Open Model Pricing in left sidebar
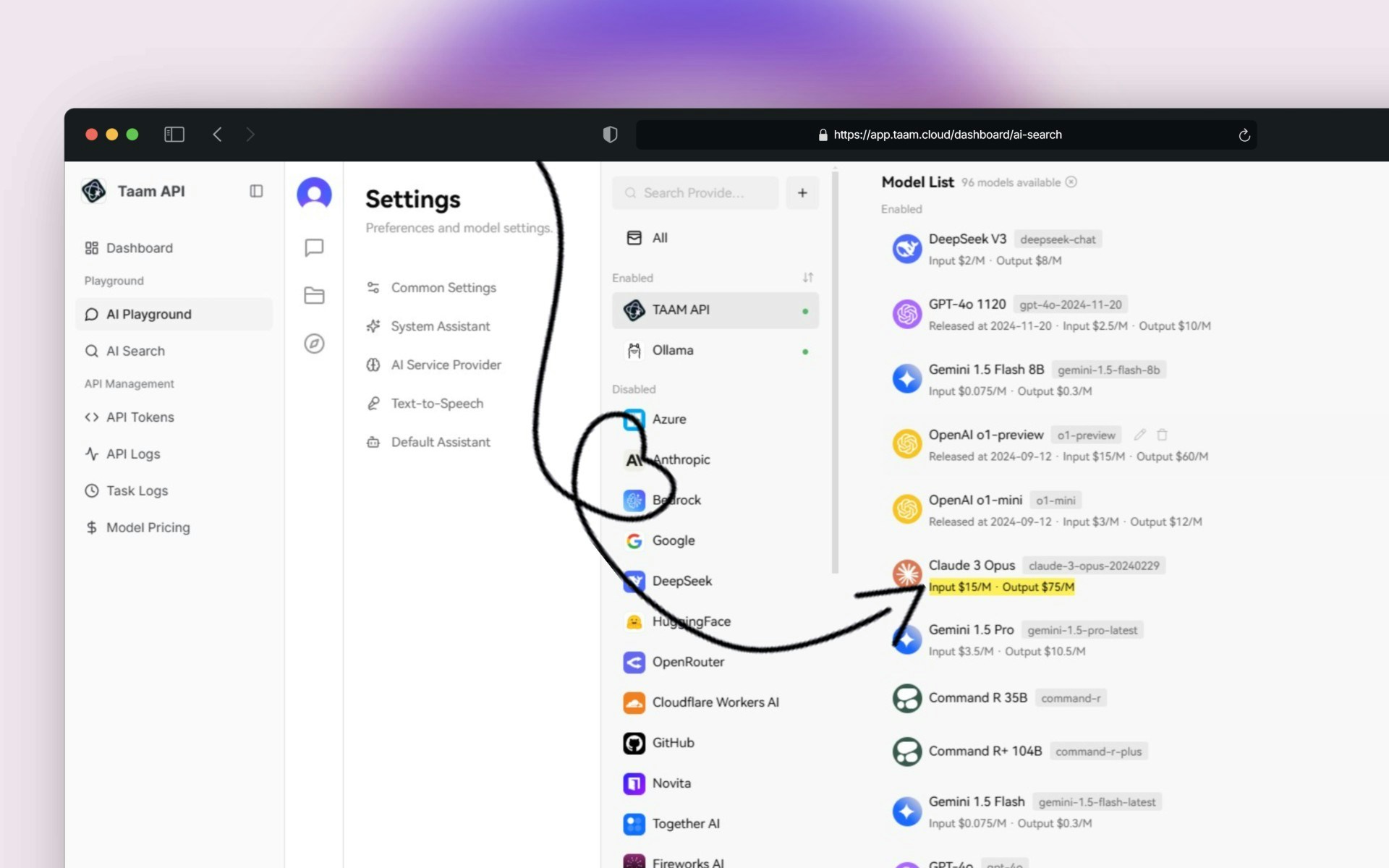Screen dimensions: 1389x868 148,528
